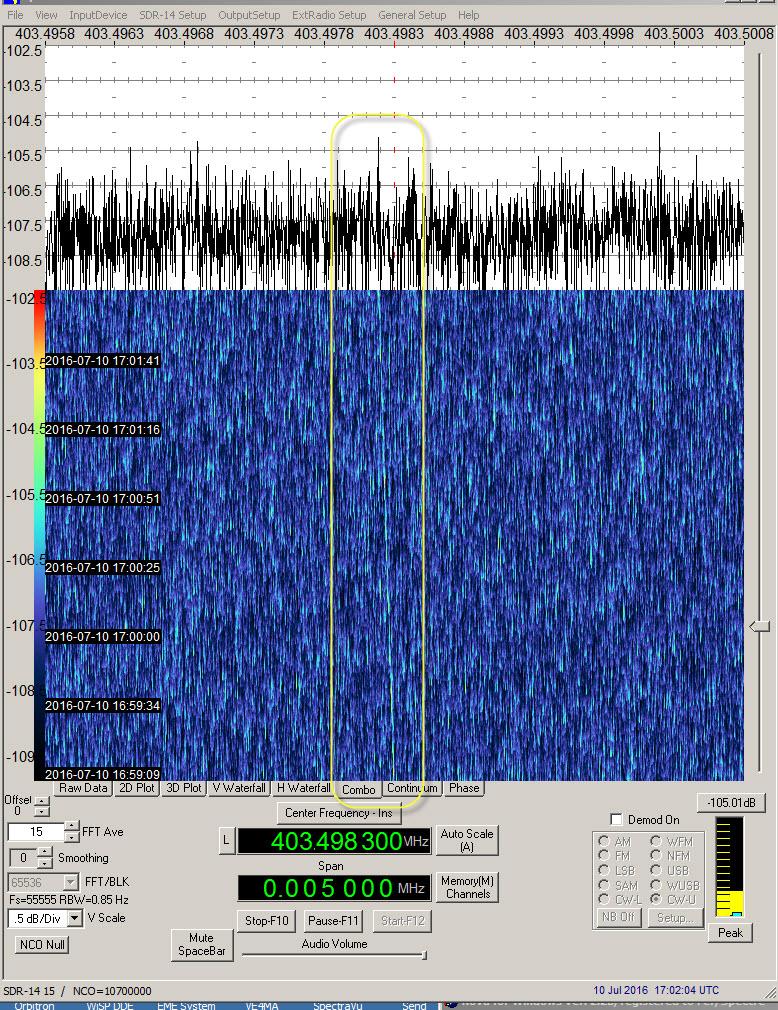Click the Fs=55555 RBW=0.85 Hz text

tap(69, 900)
